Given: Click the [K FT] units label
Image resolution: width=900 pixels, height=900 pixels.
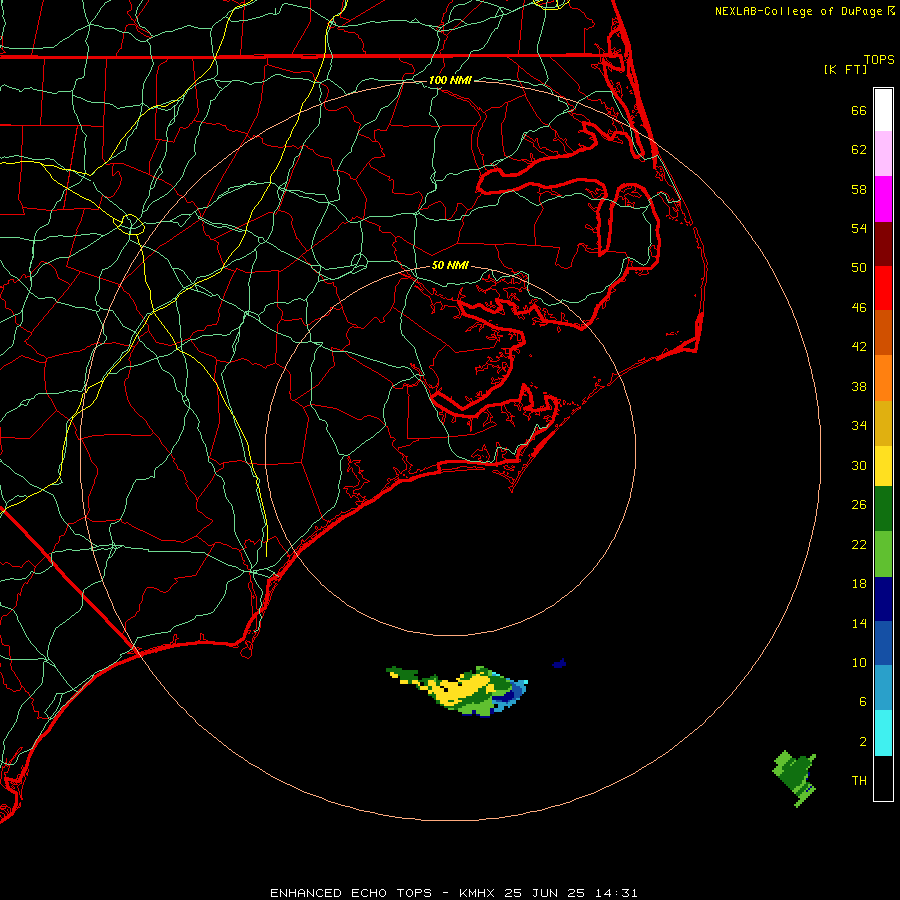Looking at the screenshot, I should point(845,70).
